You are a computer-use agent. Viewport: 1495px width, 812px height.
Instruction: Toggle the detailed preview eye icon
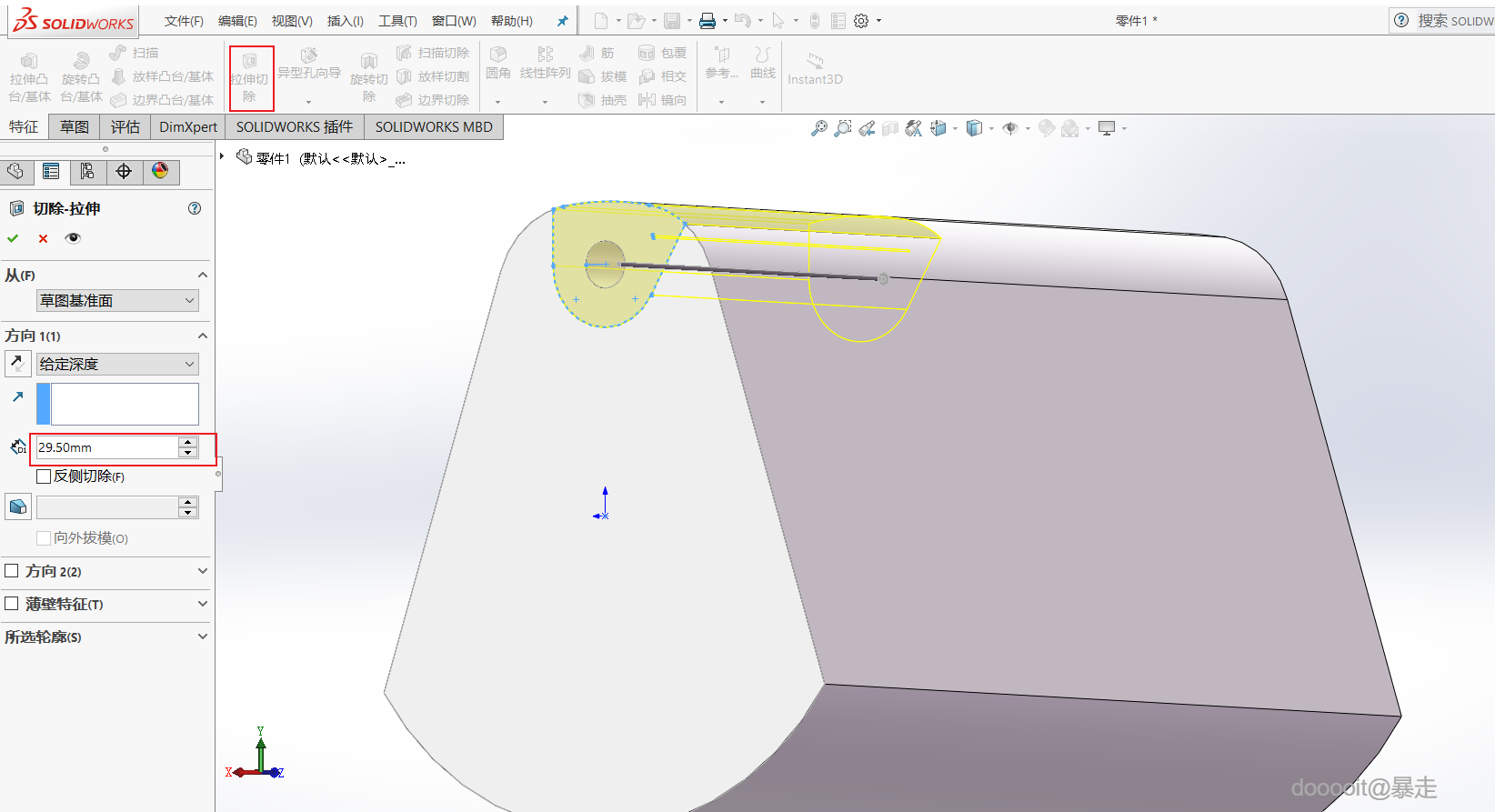click(x=73, y=238)
